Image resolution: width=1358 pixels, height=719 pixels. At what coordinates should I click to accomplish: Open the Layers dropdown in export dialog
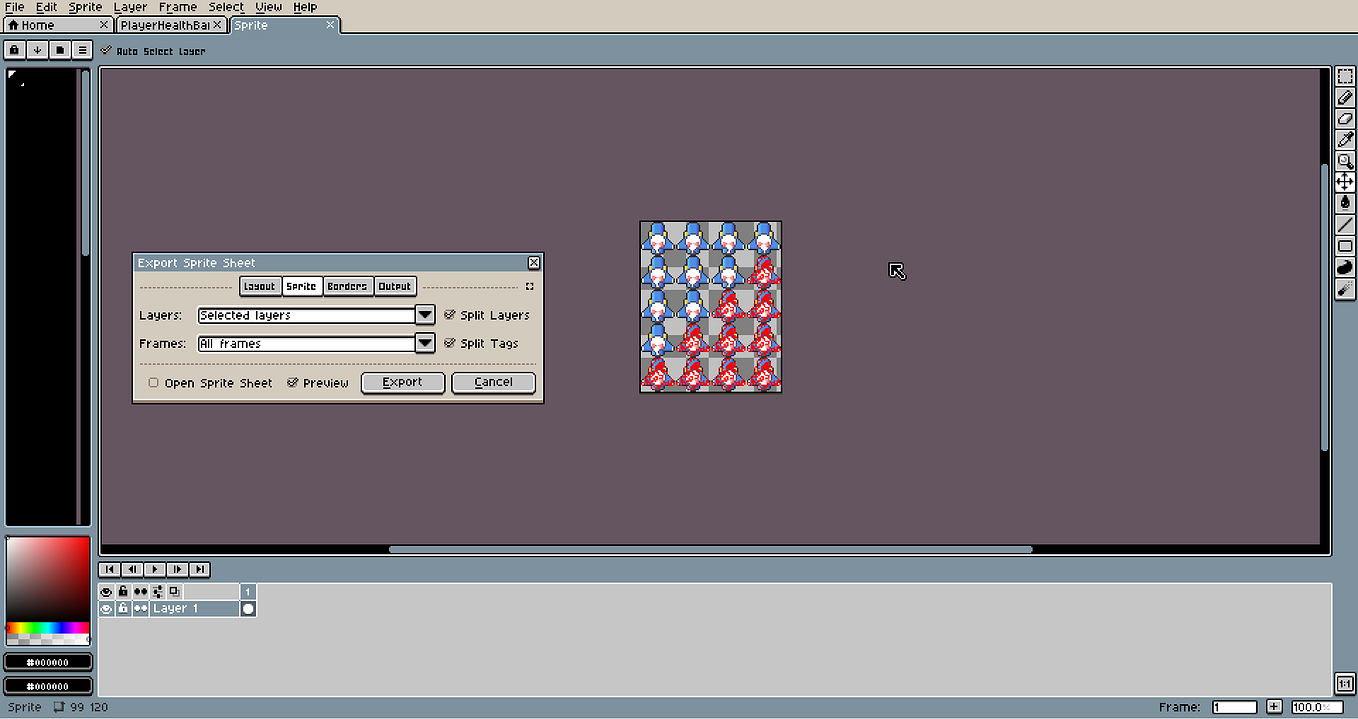[x=425, y=314]
